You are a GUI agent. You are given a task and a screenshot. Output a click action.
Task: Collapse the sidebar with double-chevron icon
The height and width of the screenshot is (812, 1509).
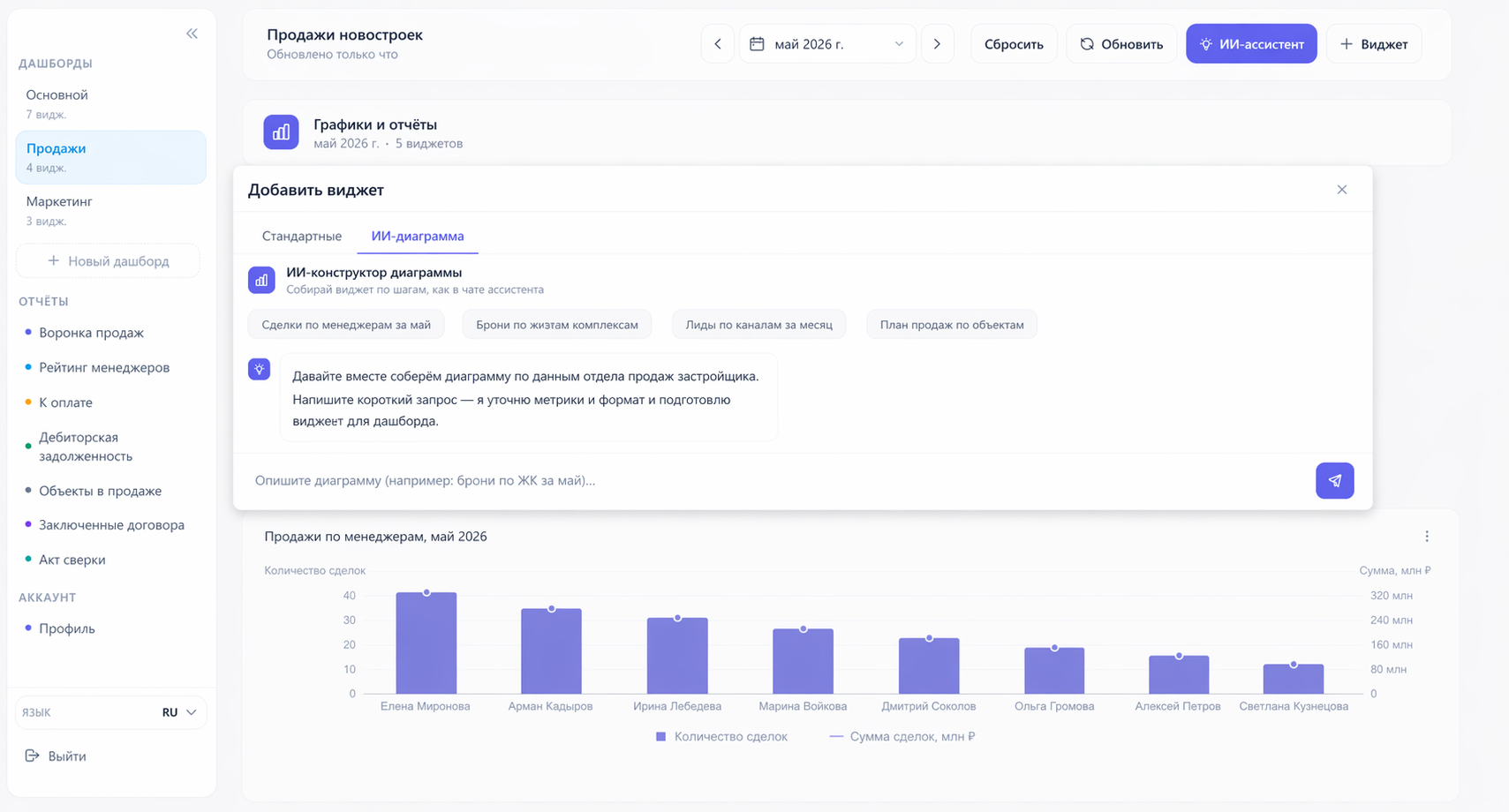192,34
